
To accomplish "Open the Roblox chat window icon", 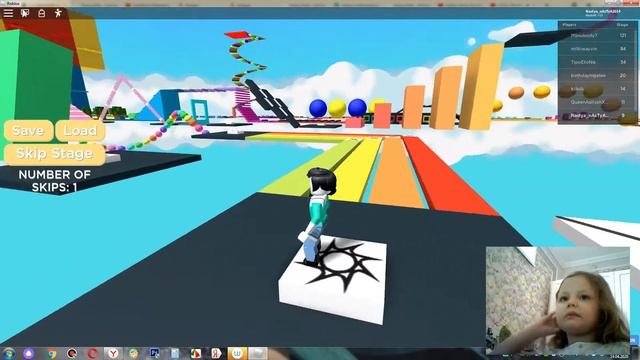I will (25, 13).
